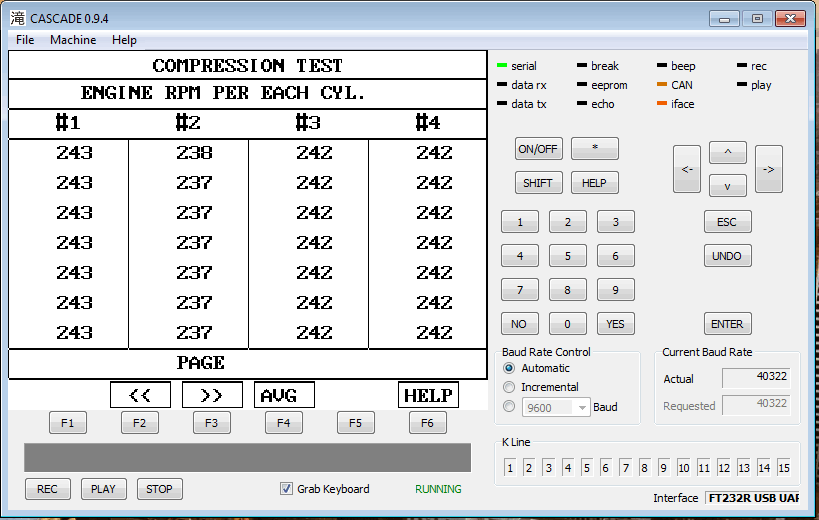819x520 pixels.
Task: Click the asterisk key button
Action: coord(594,149)
